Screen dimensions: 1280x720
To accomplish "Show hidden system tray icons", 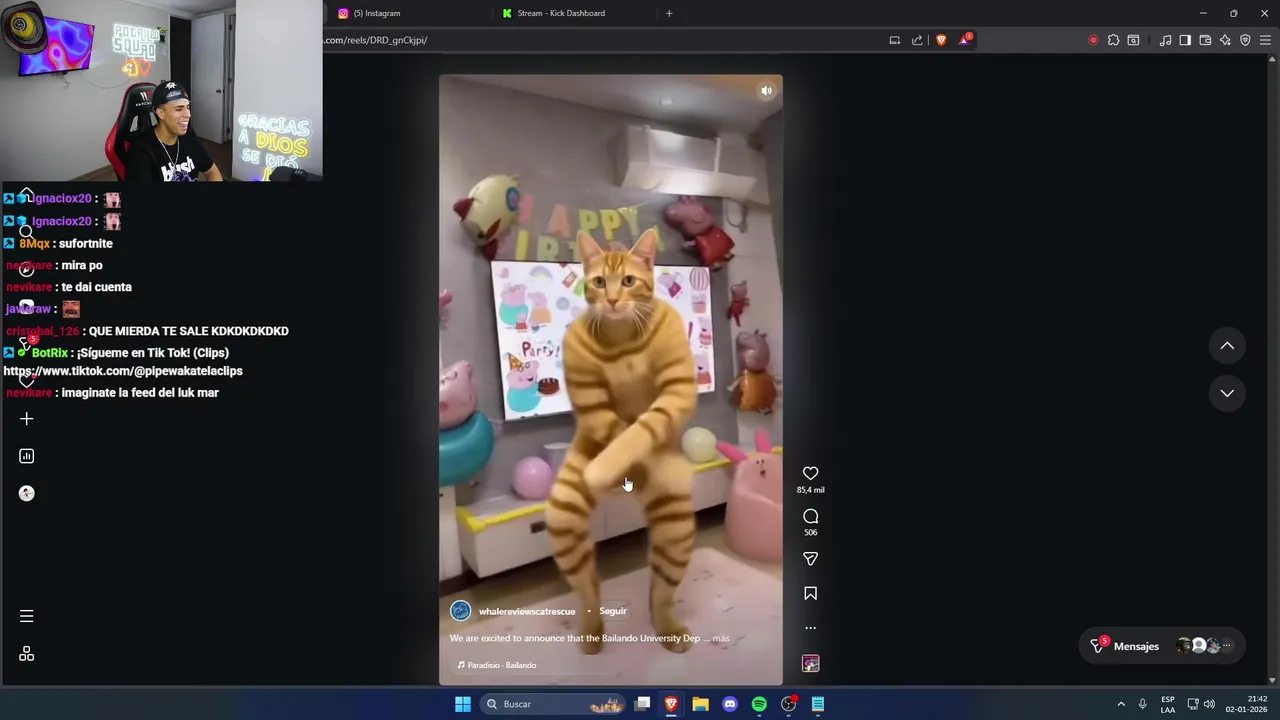I will tap(1121, 704).
